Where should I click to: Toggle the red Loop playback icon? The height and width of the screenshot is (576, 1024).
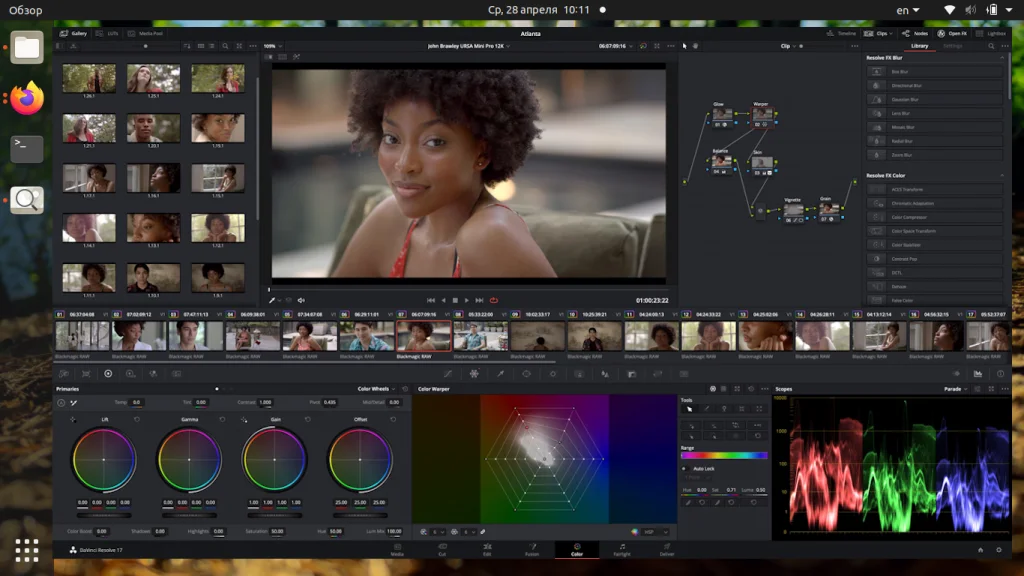click(x=493, y=300)
